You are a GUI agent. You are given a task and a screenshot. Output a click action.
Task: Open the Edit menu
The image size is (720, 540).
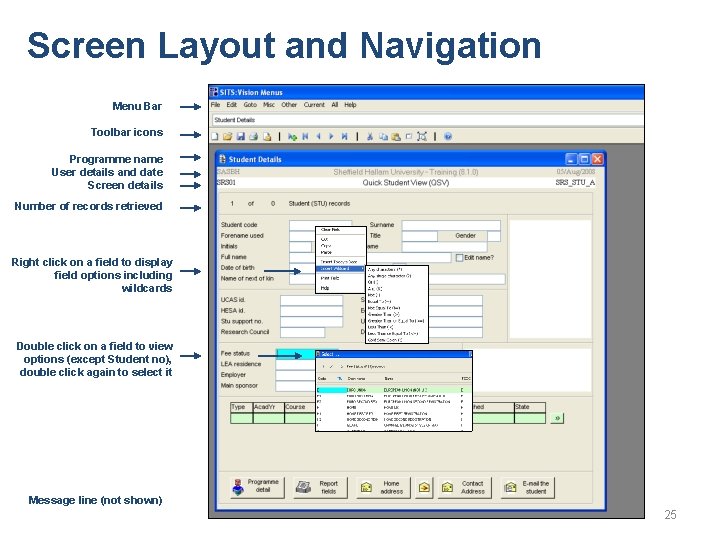point(231,105)
